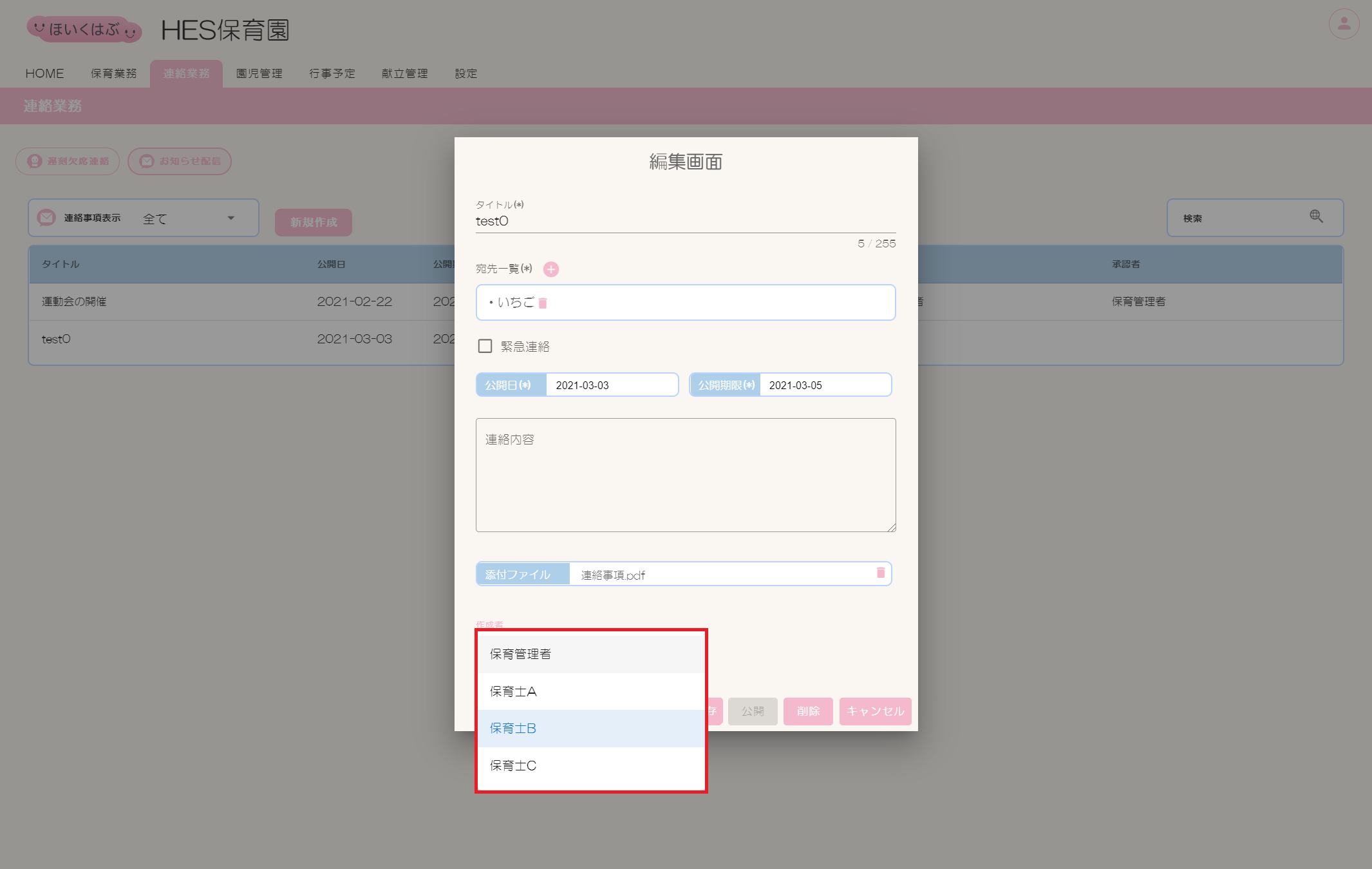1372x869 pixels.
Task: Click into the 連絡内容 text area
Action: pos(686,475)
